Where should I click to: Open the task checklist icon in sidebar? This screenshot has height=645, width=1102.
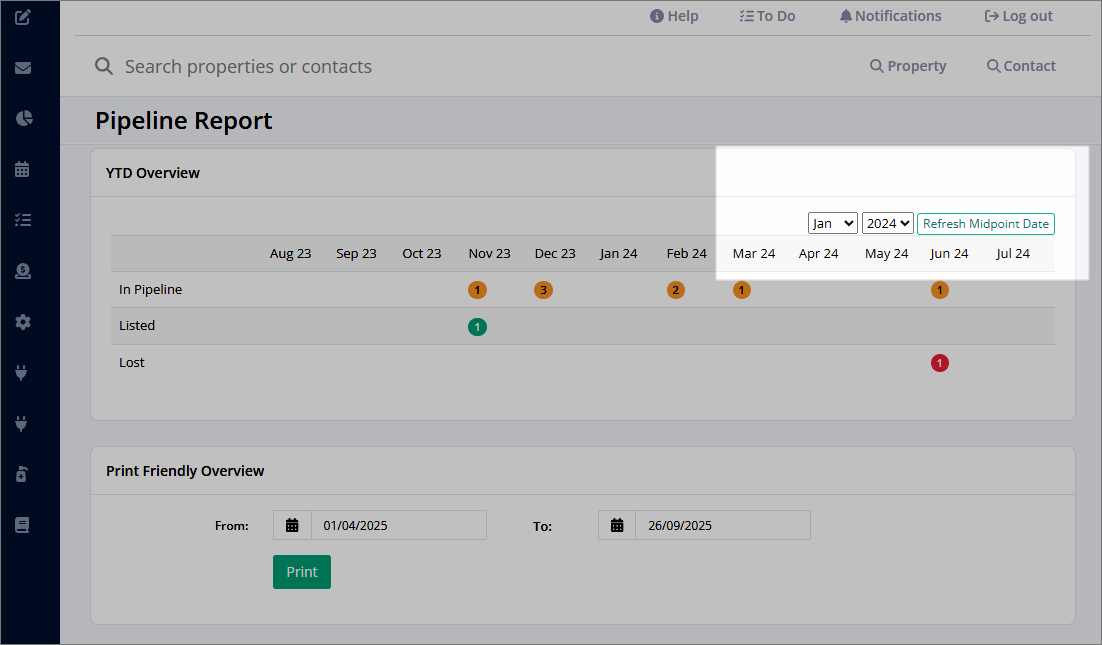tap(22, 220)
